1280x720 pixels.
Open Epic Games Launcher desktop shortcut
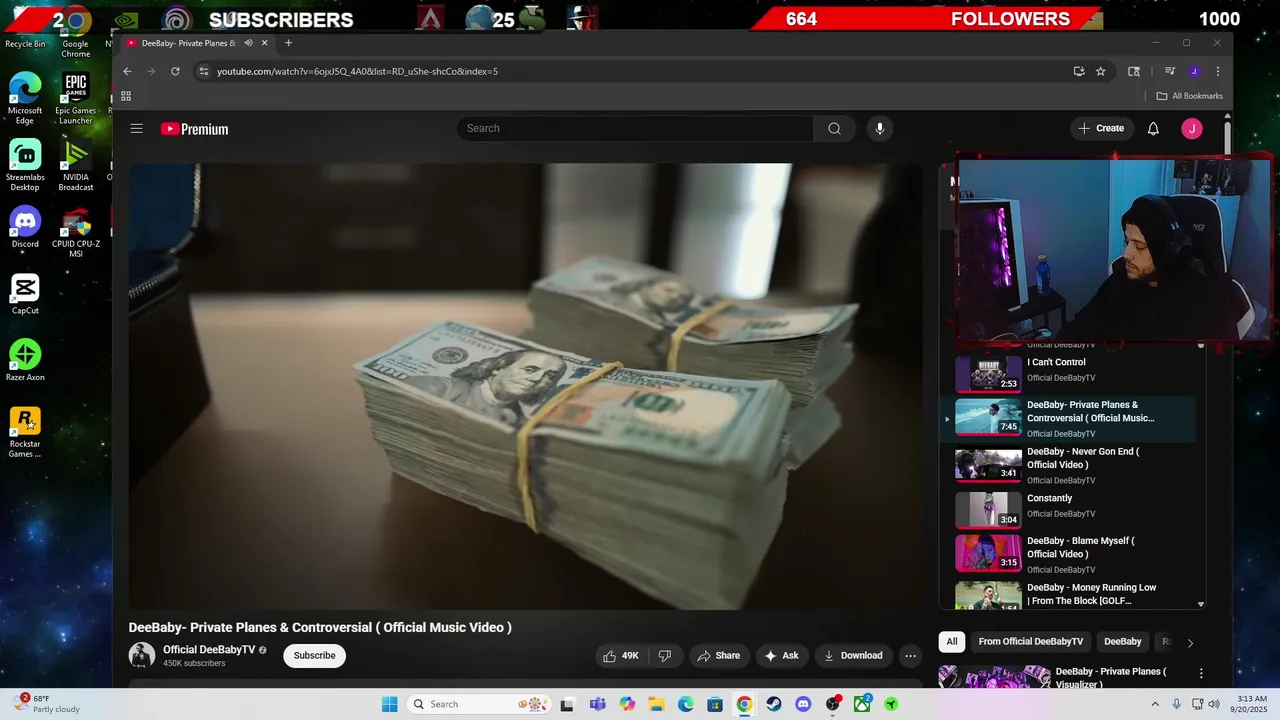pyautogui.click(x=75, y=98)
